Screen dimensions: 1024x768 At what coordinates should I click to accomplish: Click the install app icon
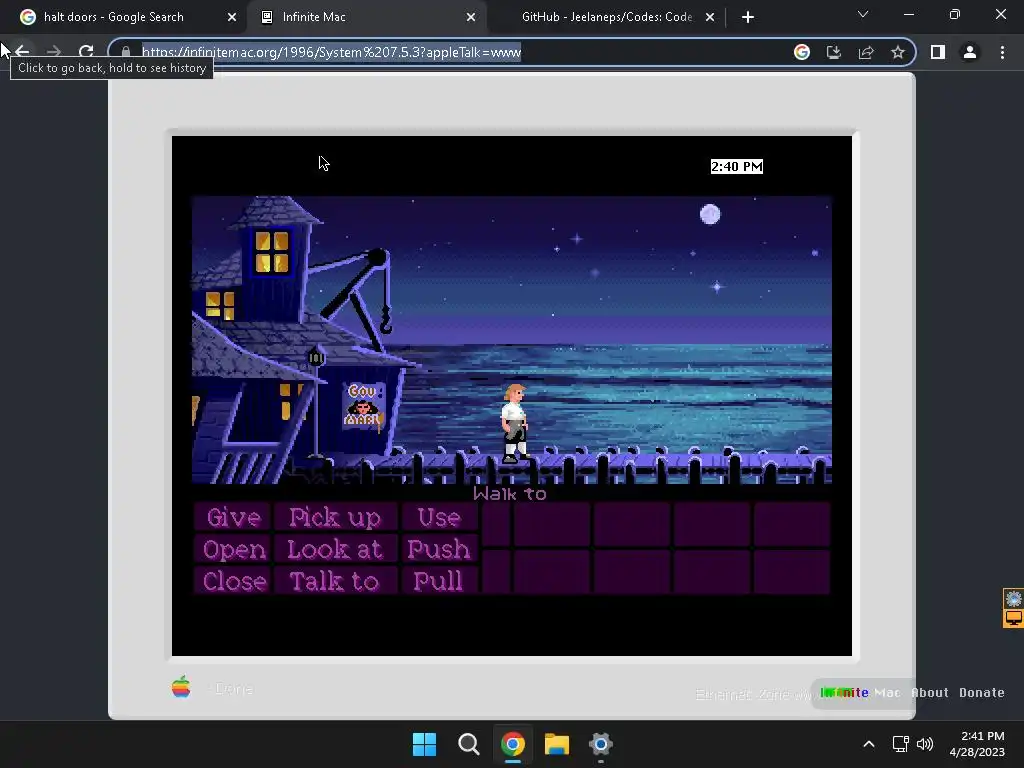[834, 52]
